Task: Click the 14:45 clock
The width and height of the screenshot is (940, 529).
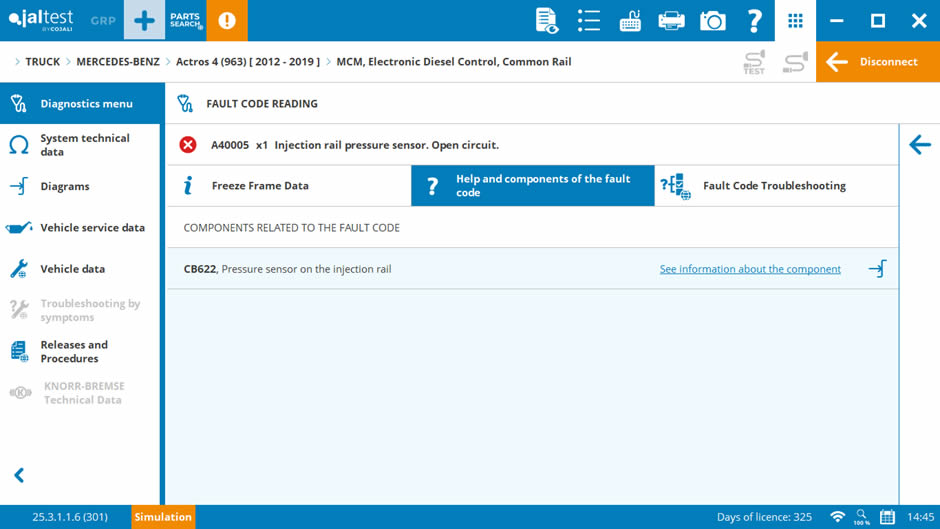Action: coord(920,517)
